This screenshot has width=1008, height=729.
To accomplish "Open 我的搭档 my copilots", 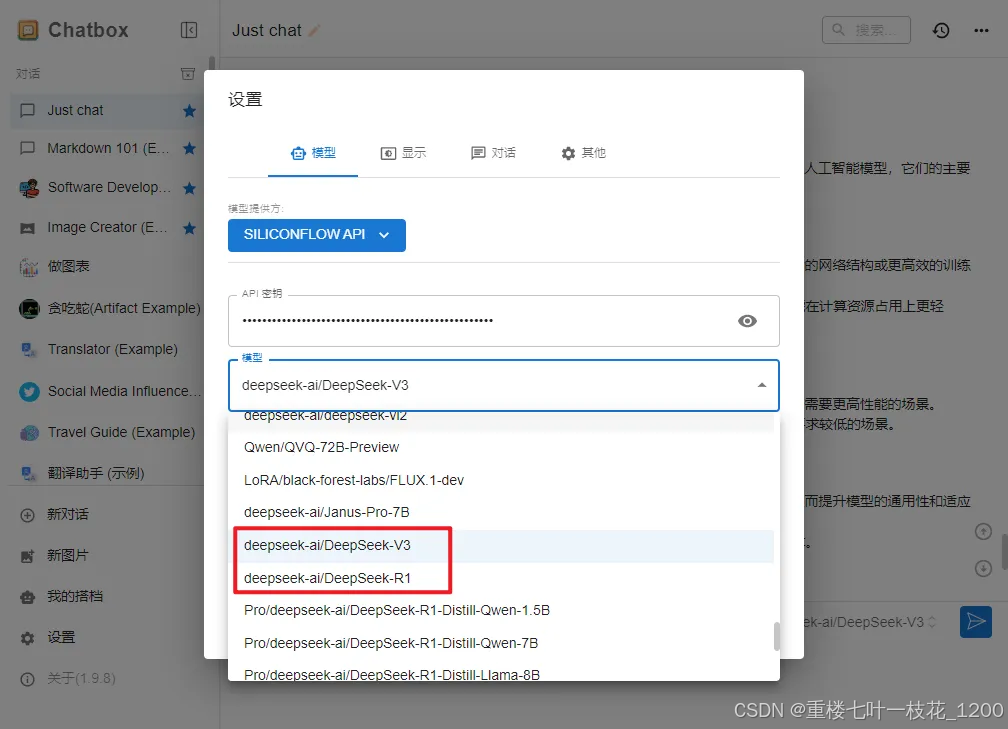I will (x=106, y=597).
